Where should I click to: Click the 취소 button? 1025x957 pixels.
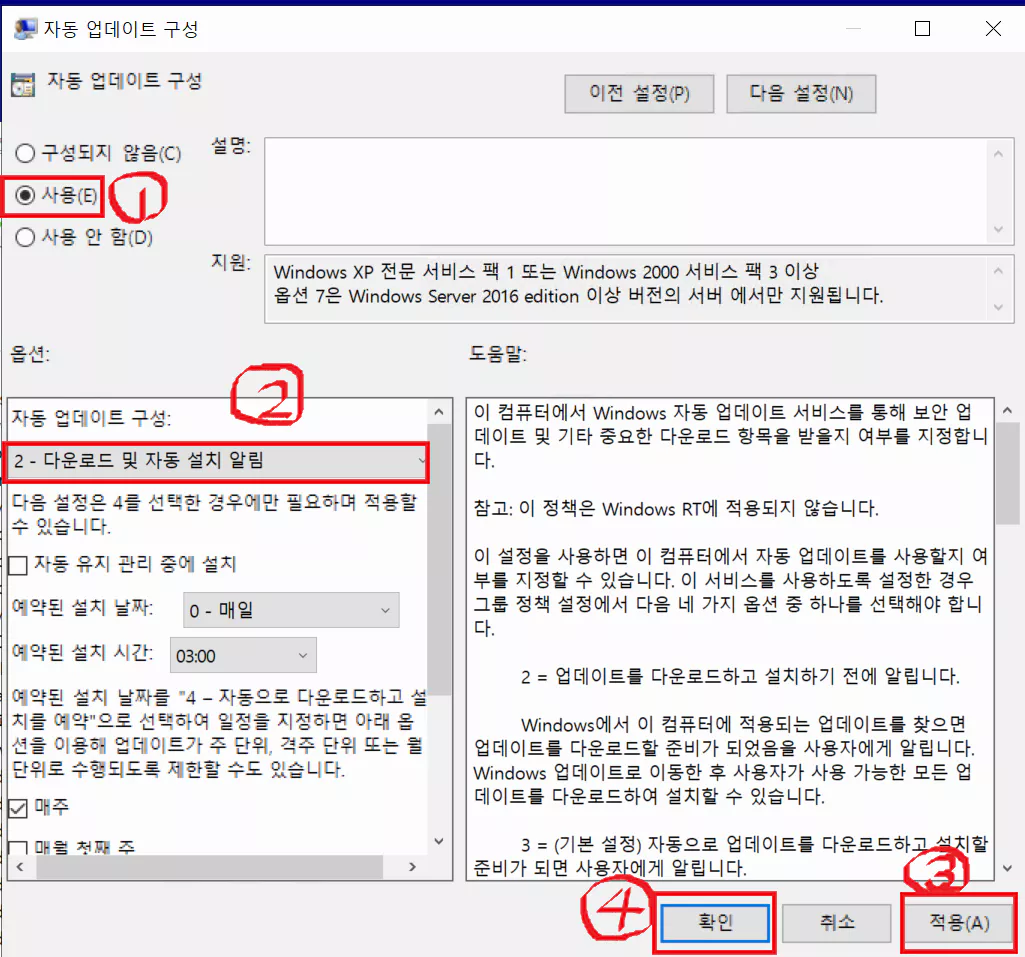coord(836,923)
